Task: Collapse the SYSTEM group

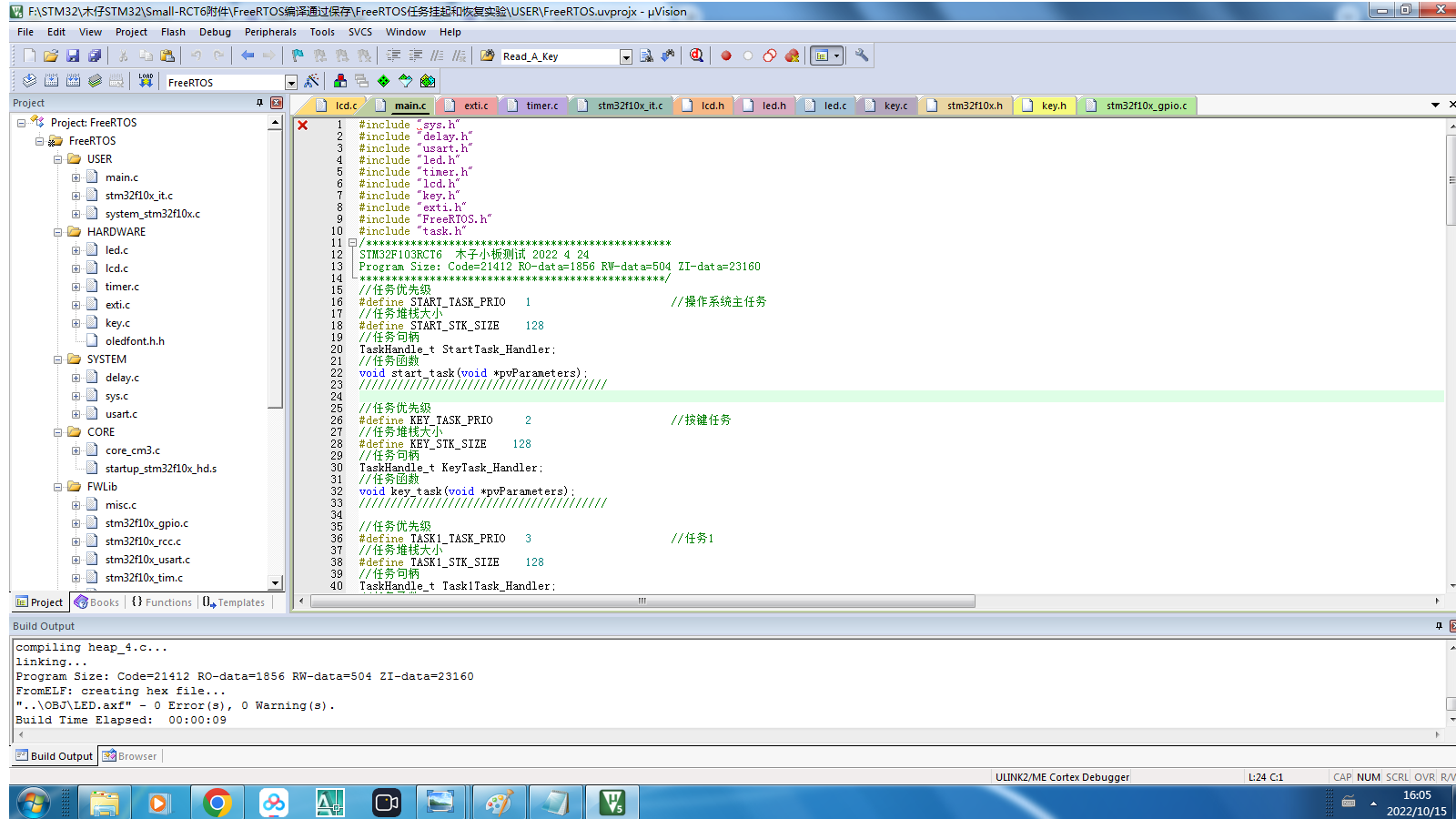Action: click(58, 359)
